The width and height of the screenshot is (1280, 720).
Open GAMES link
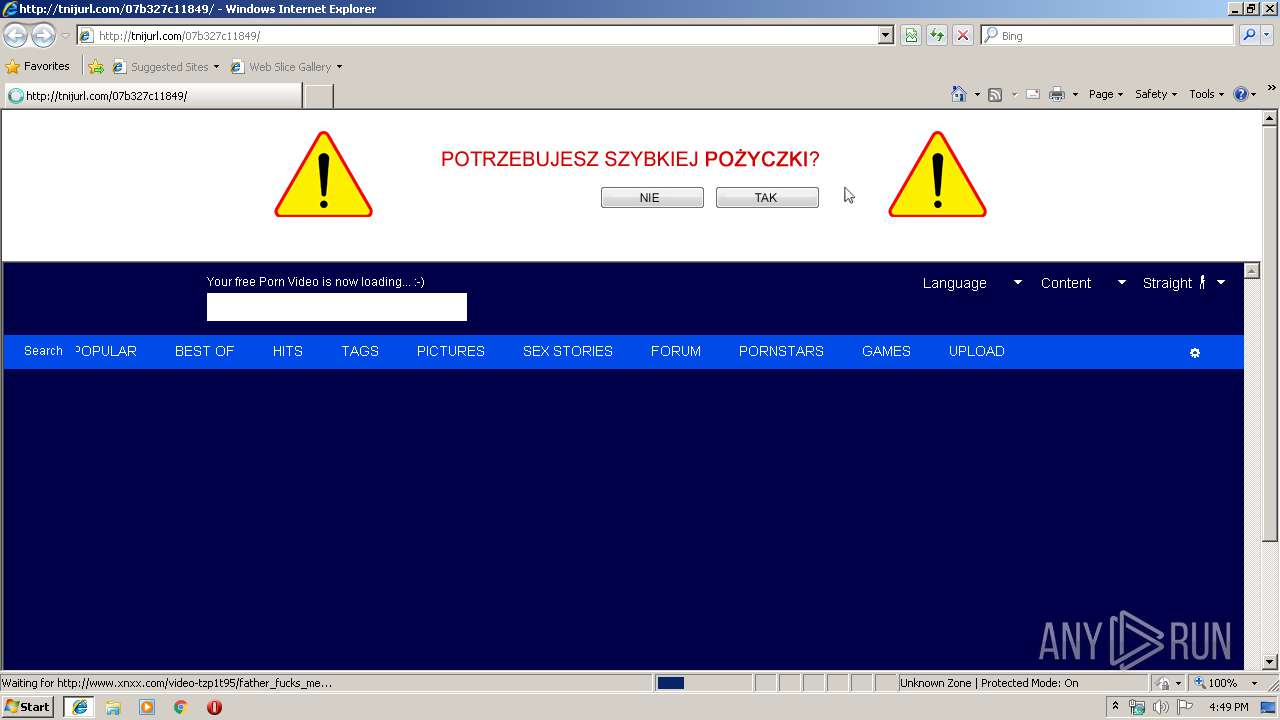pyautogui.click(x=886, y=351)
